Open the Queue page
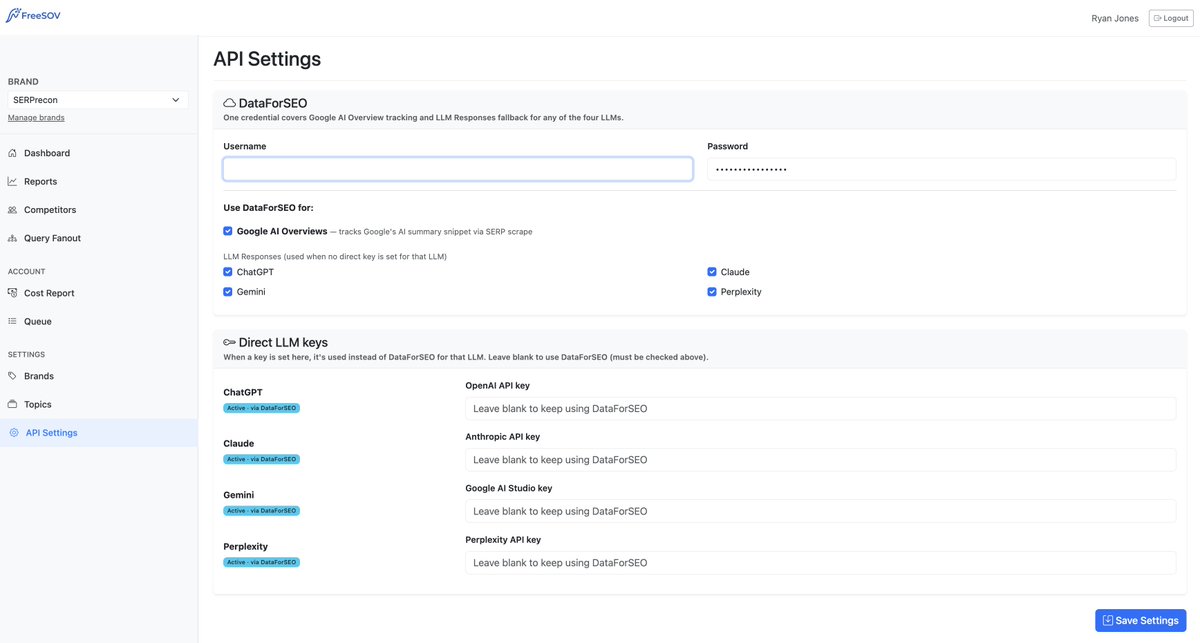Screen dimensions: 1200x643 click(98, 321)
